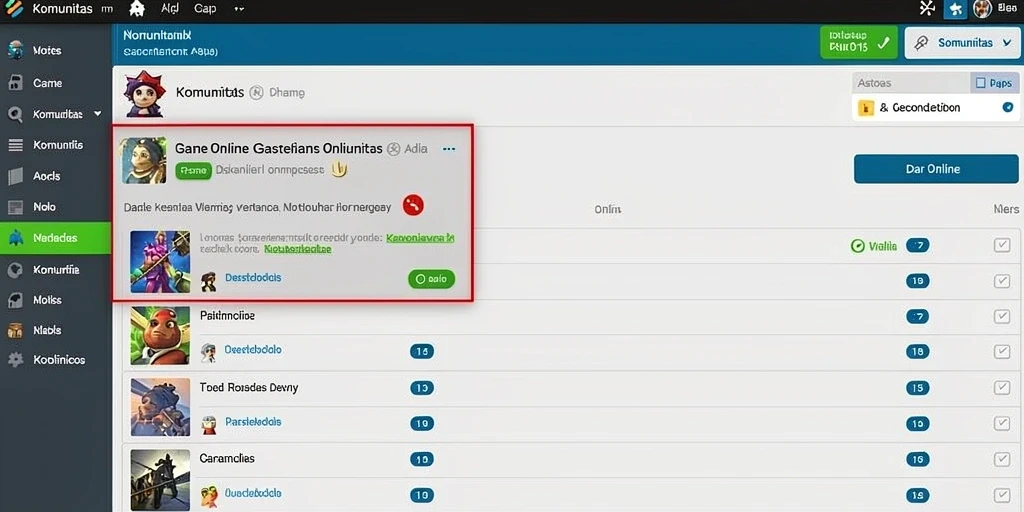Click the search icon beside Komunitas in sidebar

point(15,114)
